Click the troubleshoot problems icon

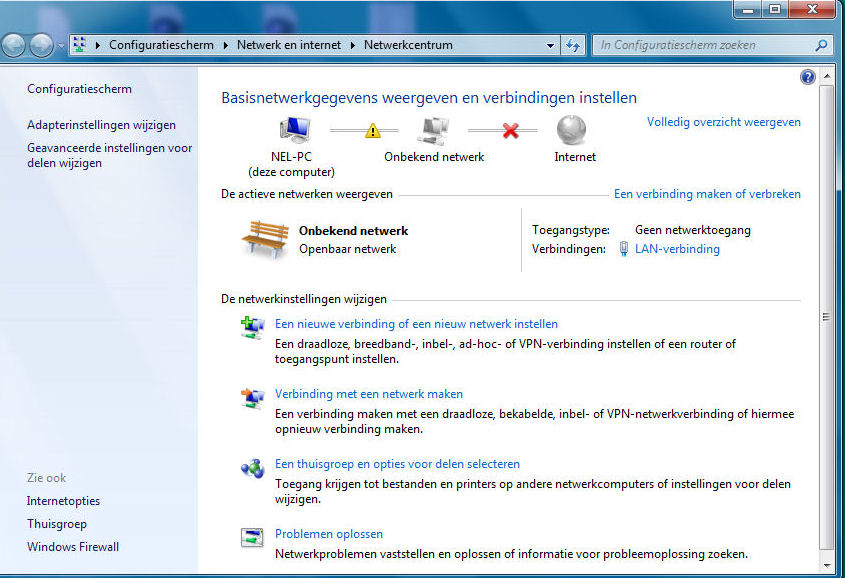[252, 538]
